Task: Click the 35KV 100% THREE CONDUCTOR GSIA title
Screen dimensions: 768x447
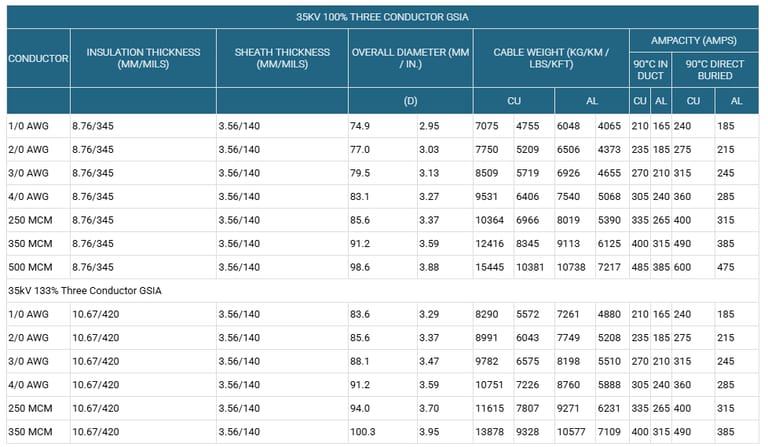Action: point(383,17)
